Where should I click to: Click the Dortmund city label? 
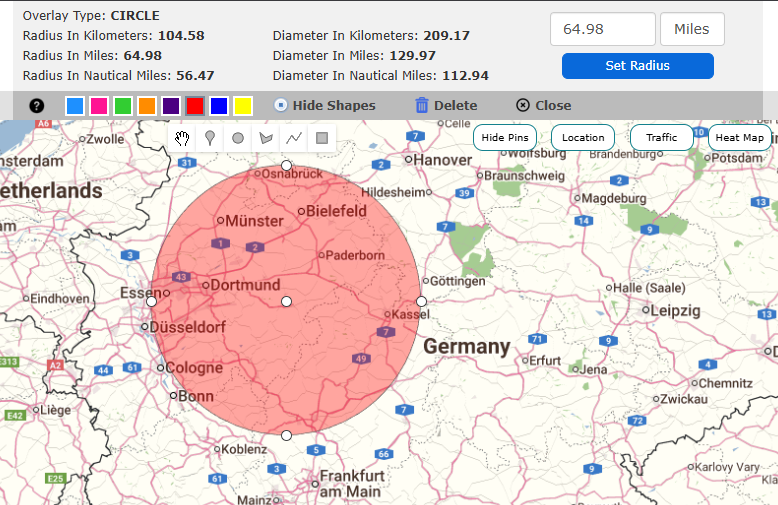[246, 285]
